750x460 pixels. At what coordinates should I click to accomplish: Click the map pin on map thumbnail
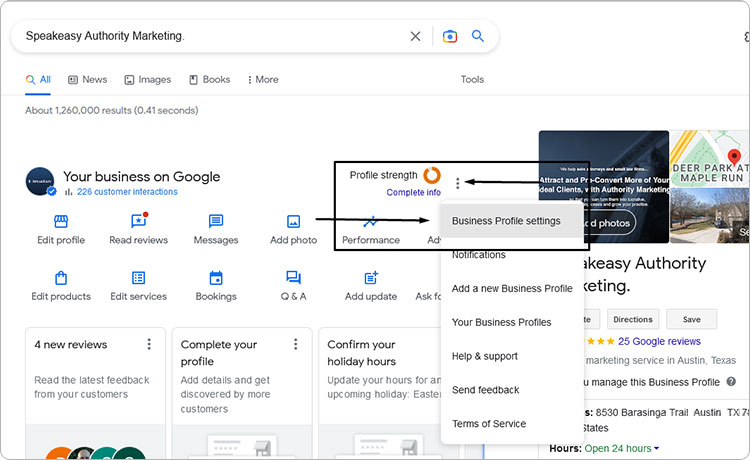[x=734, y=157]
